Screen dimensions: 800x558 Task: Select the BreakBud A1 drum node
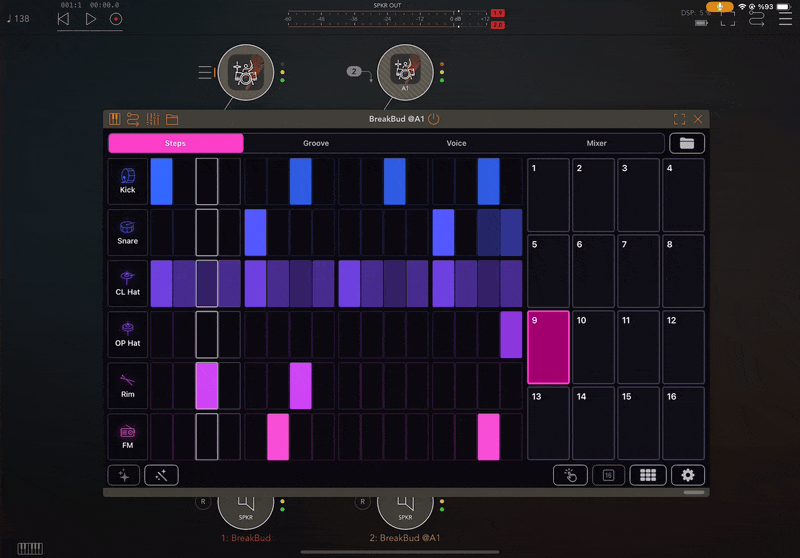point(405,72)
